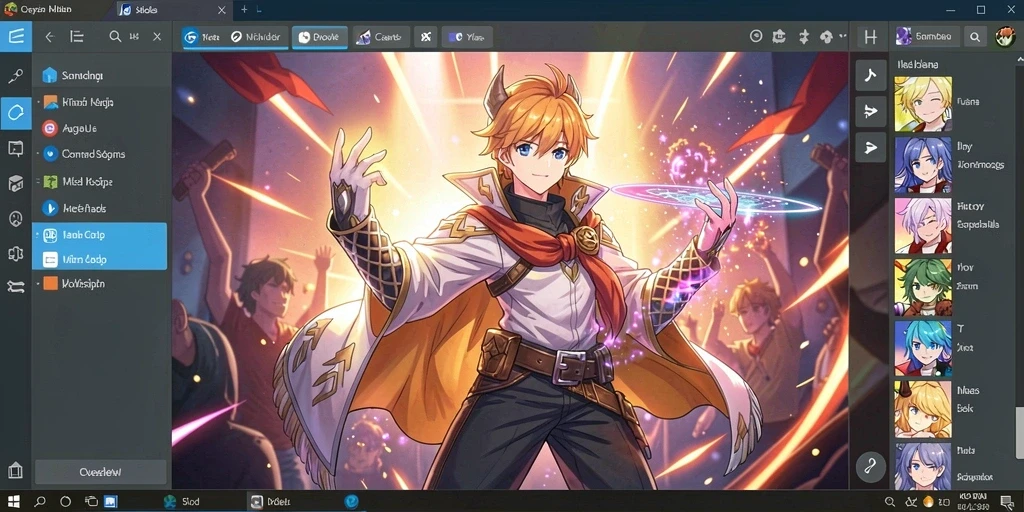Viewport: 1024px width, 512px height.
Task: Open the Drdelt app on the taskbar
Action: coord(270,502)
